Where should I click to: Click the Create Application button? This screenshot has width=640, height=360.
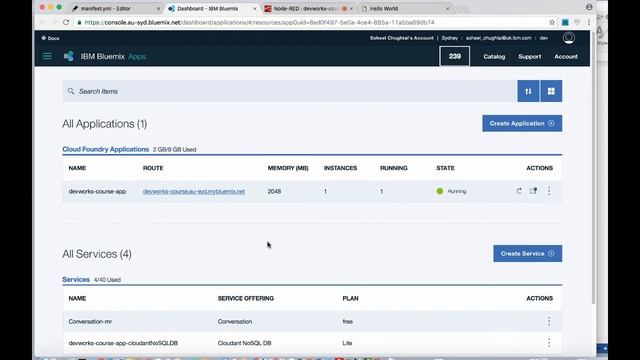(522, 123)
